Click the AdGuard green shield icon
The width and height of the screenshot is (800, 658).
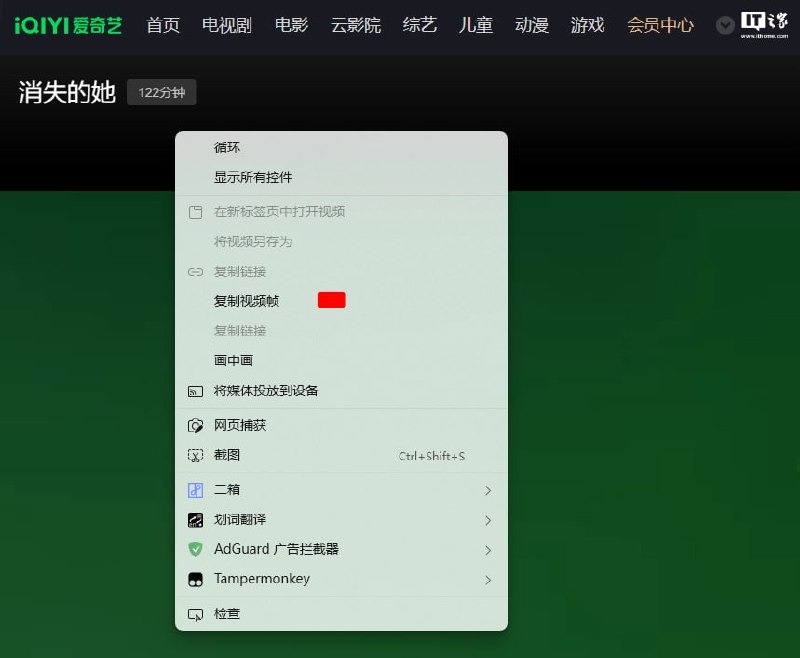pyautogui.click(x=196, y=550)
